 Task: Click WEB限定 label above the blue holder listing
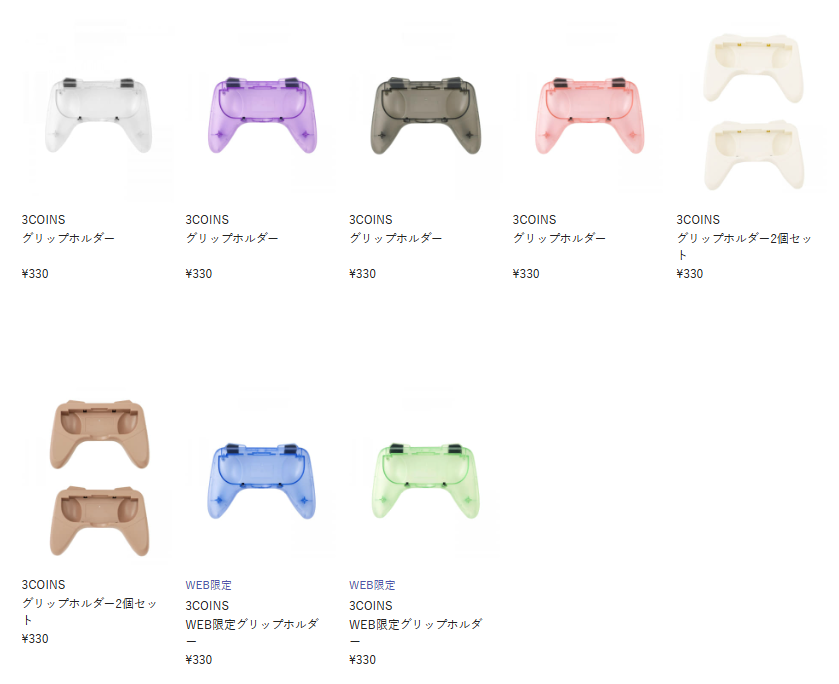click(x=209, y=585)
